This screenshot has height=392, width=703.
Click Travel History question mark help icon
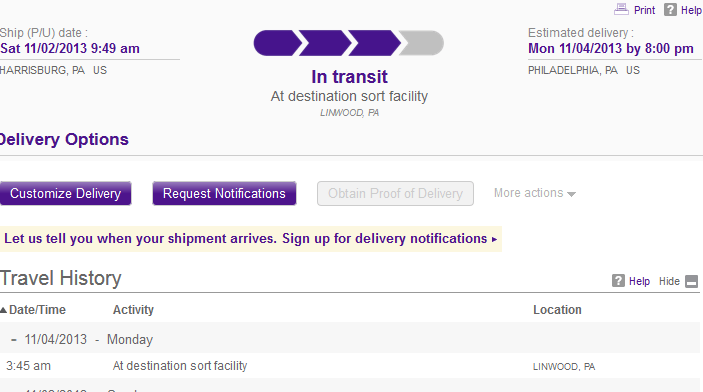coord(618,281)
